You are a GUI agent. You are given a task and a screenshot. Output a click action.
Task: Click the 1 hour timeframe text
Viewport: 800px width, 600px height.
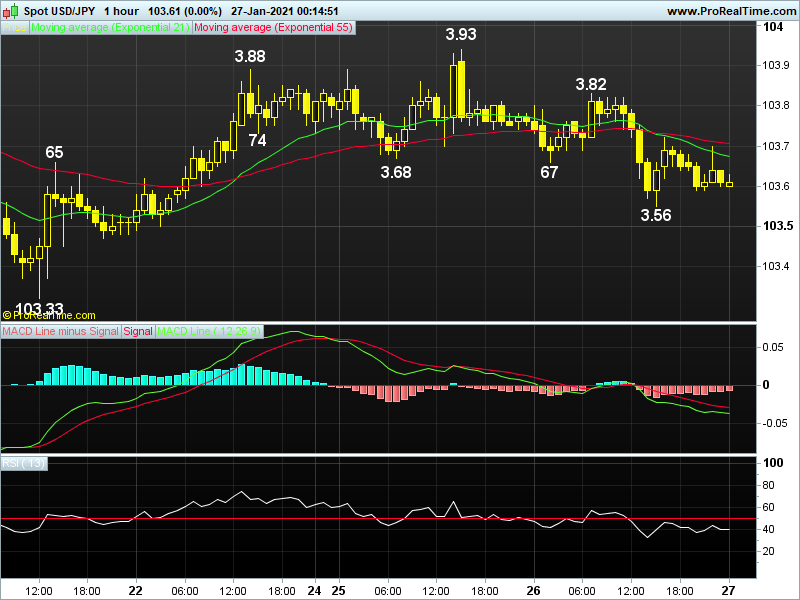click(x=121, y=11)
